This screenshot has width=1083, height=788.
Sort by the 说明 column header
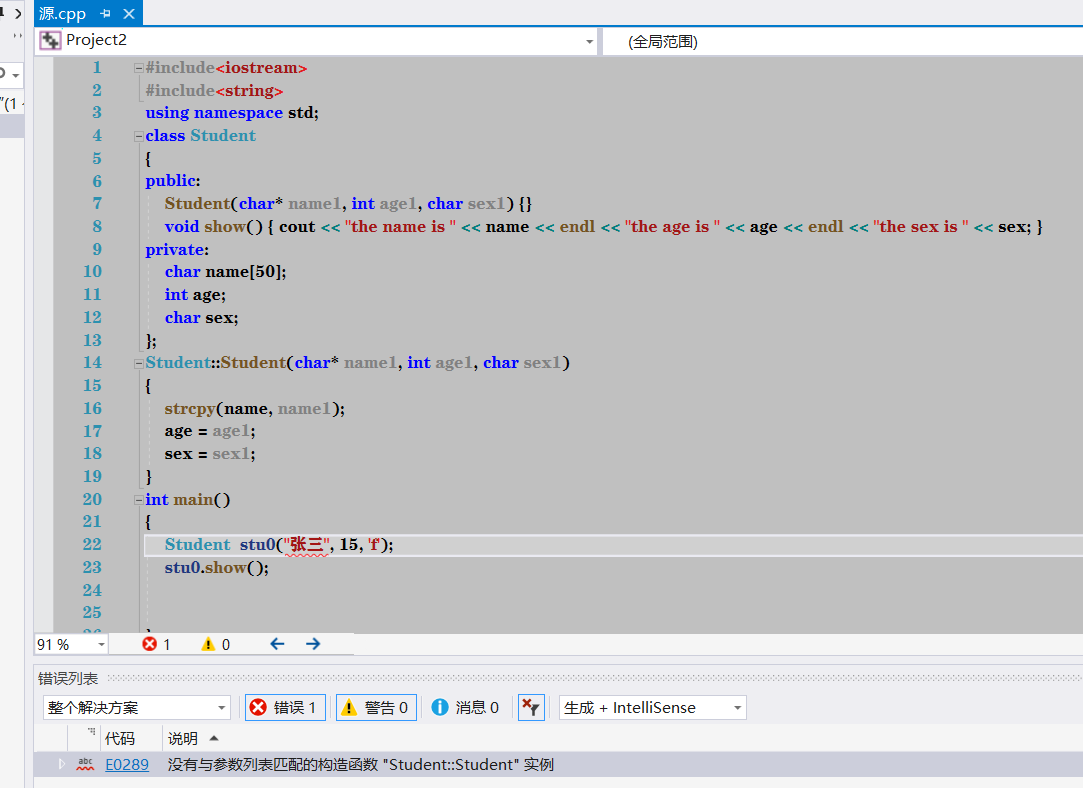point(183,738)
